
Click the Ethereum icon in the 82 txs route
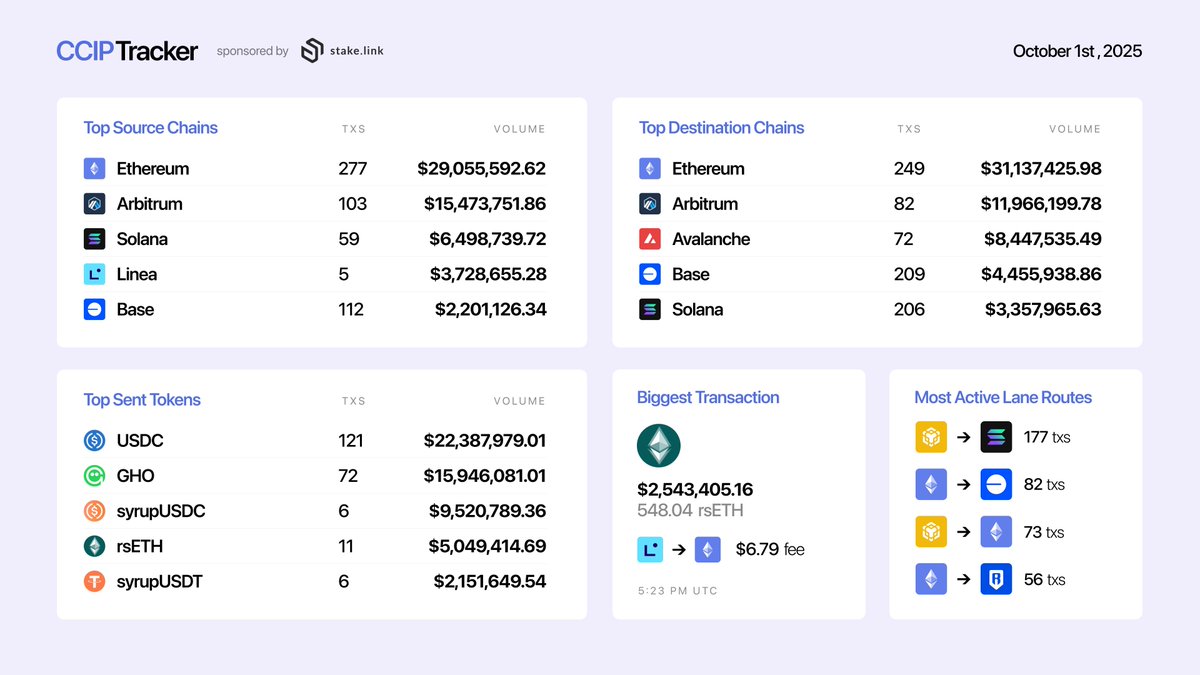pyautogui.click(x=931, y=484)
